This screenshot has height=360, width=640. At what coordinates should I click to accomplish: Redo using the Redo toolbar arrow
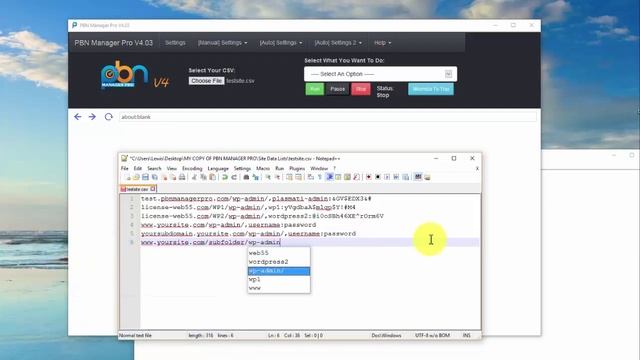click(x=234, y=177)
